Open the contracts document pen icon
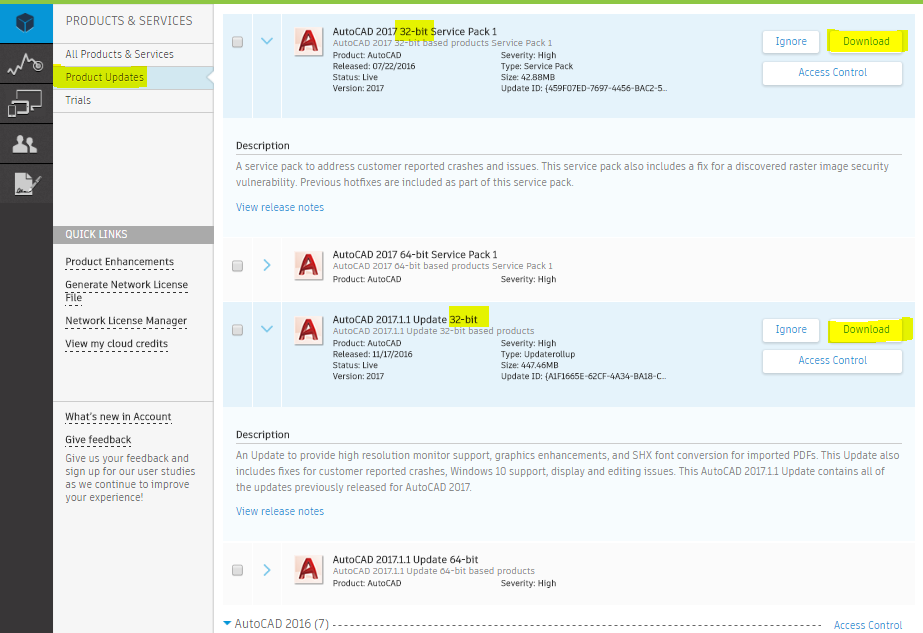Image resolution: width=923 pixels, height=633 pixels. tap(25, 184)
